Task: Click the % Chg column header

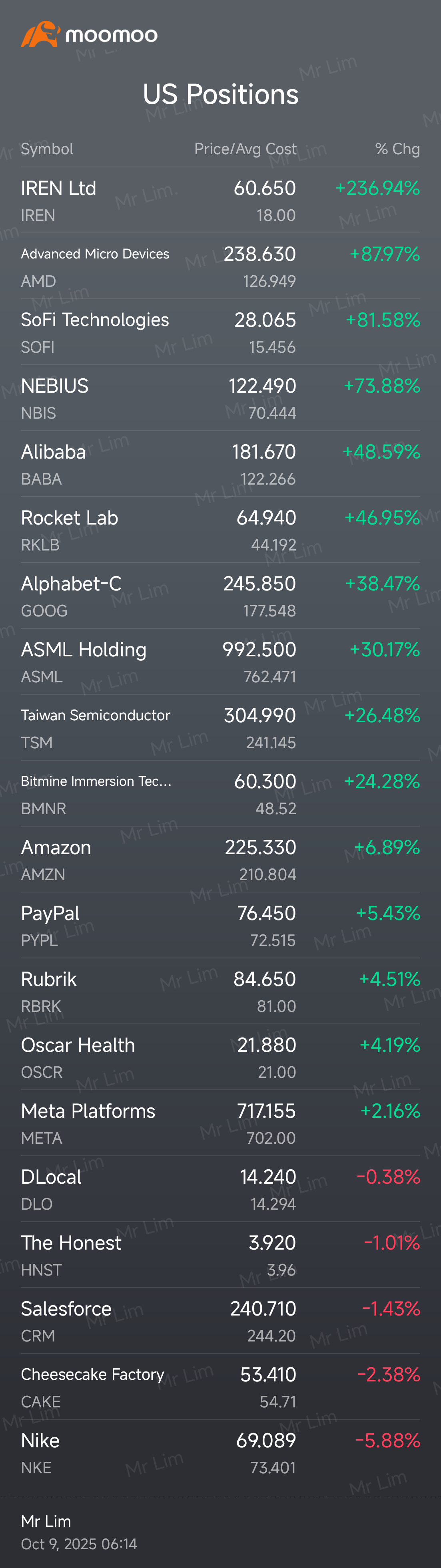Action: pyautogui.click(x=397, y=149)
